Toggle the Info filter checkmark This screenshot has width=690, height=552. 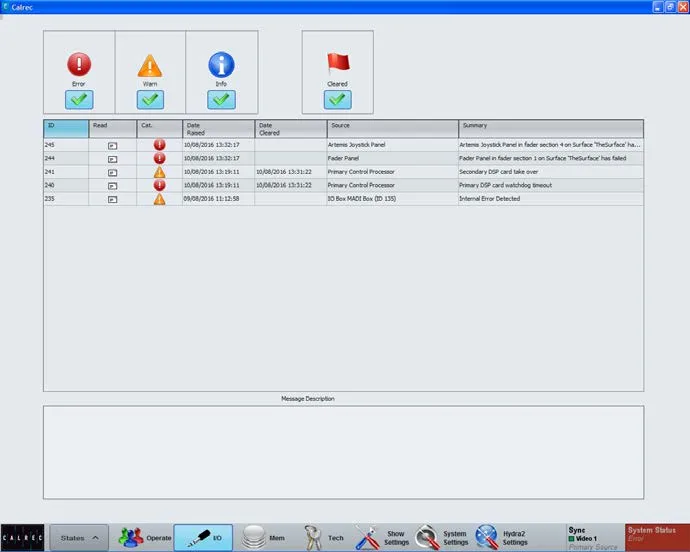tap(221, 99)
